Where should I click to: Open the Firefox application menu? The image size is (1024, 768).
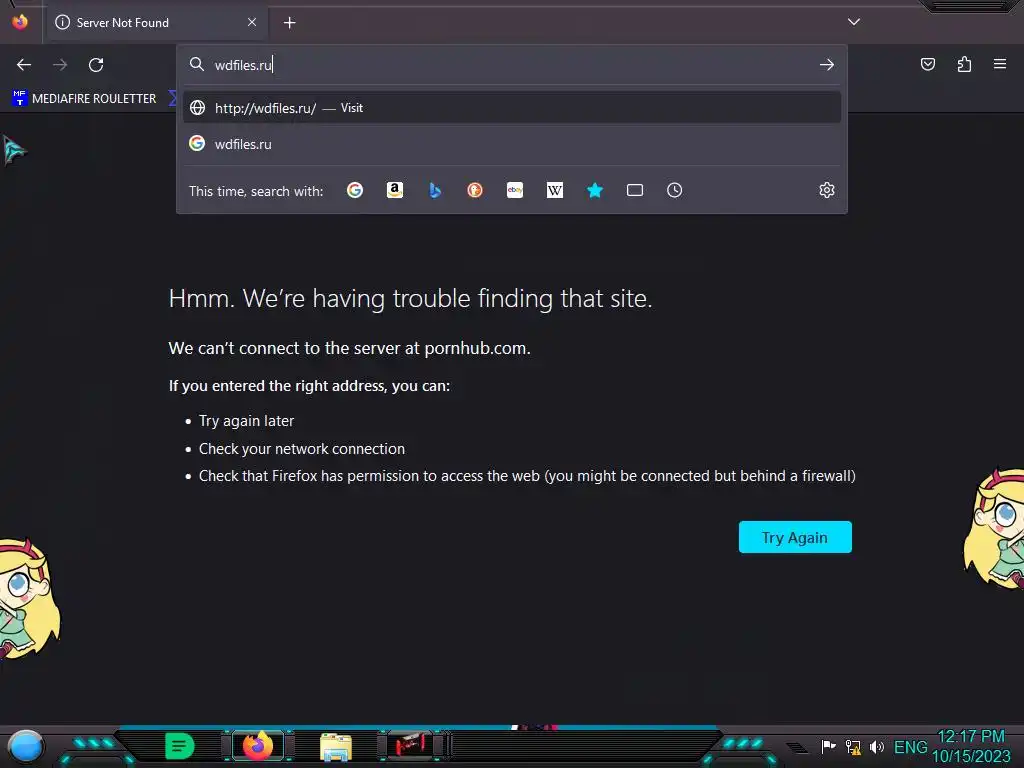click(x=1000, y=63)
